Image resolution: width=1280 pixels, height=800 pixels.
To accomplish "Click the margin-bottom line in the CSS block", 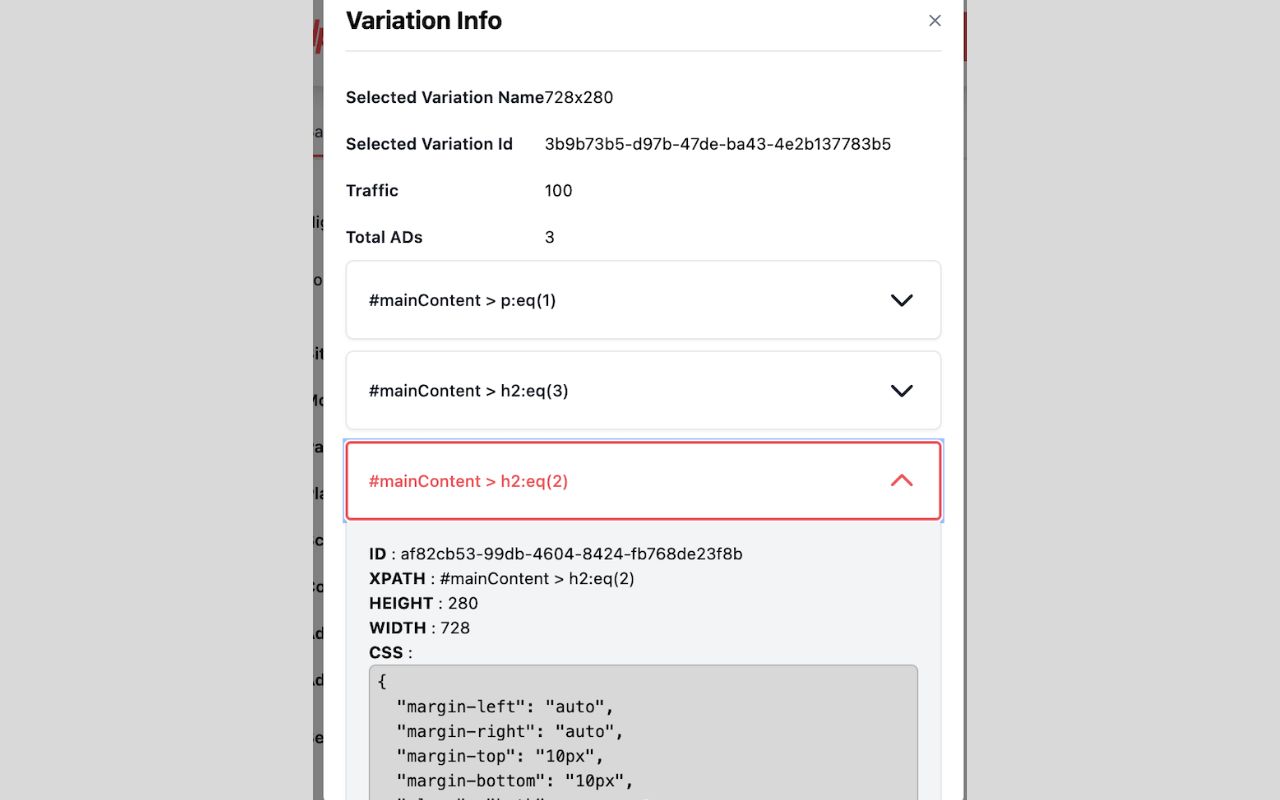I will click(x=515, y=780).
